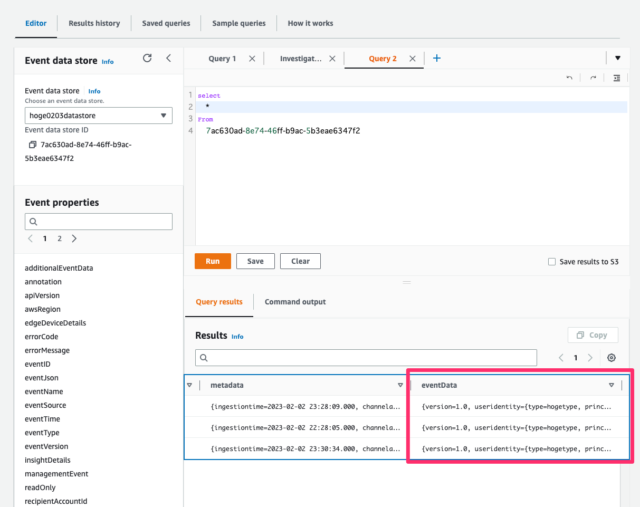
Task: Switch to the Investigat... tab
Action: [301, 59]
